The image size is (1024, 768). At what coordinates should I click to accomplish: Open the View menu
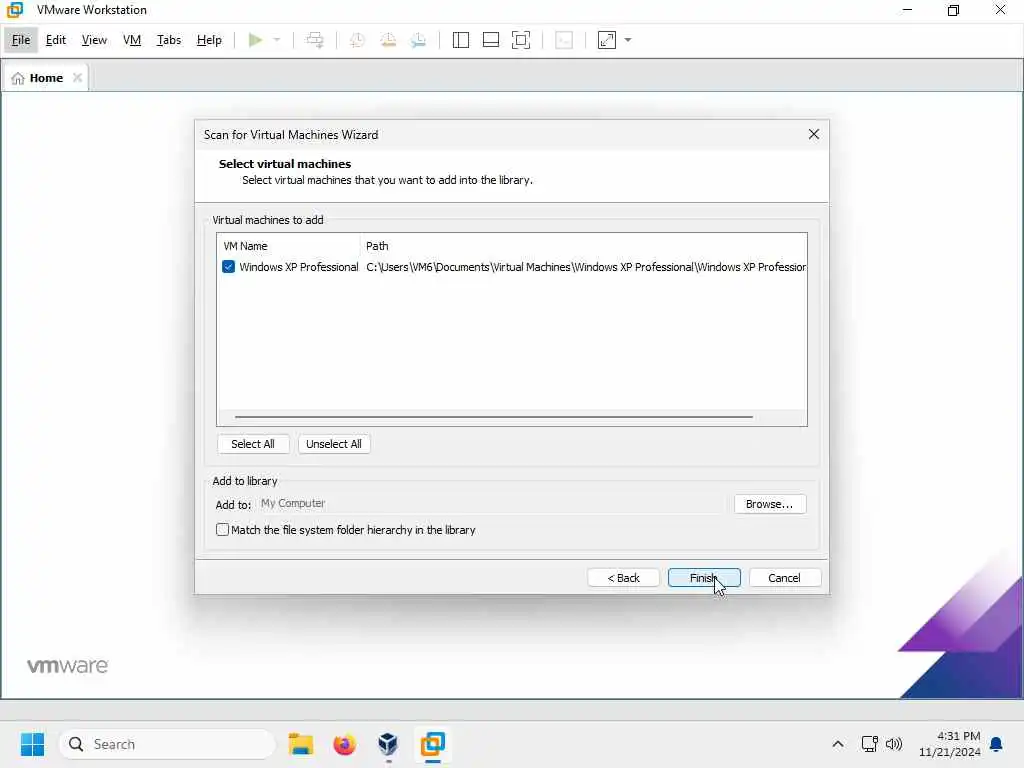(x=94, y=40)
